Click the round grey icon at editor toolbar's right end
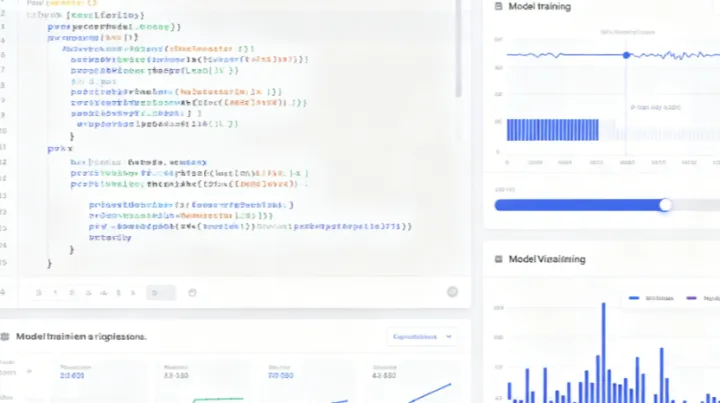Screen dimensions: 720x403 click(452, 292)
